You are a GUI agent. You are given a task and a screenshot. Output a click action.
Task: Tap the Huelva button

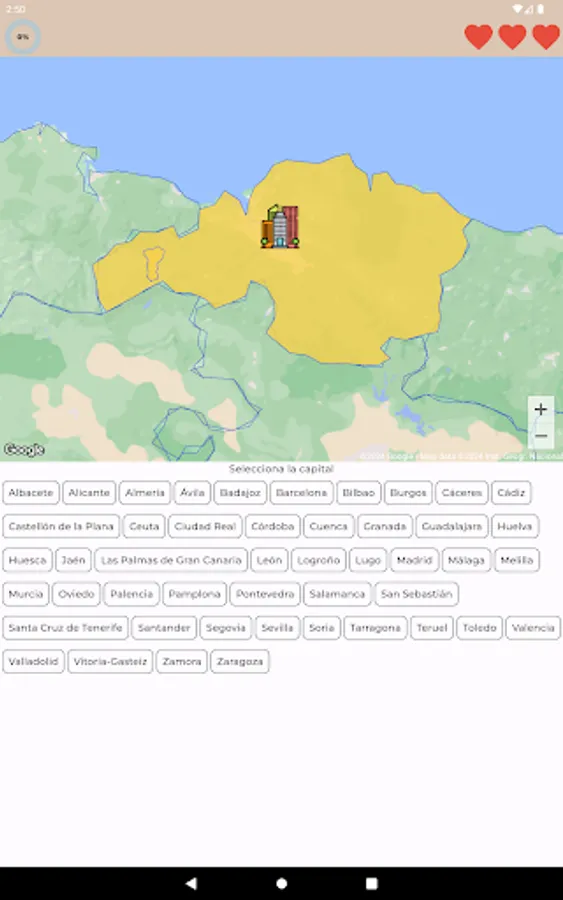[515, 526]
